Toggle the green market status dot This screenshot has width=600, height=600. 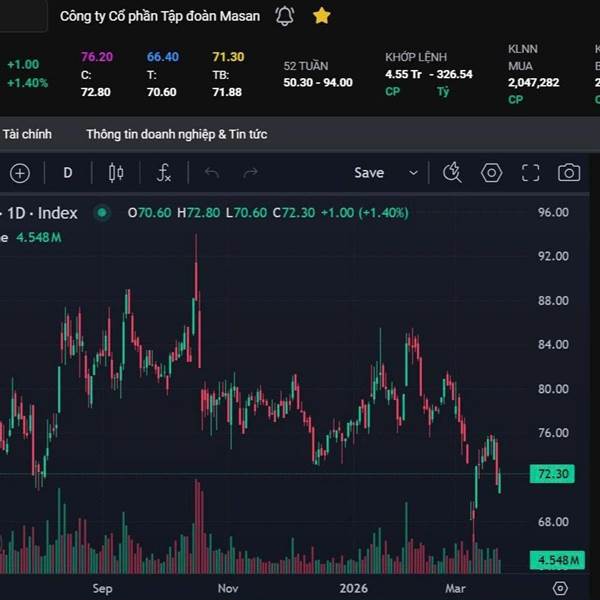click(x=100, y=213)
